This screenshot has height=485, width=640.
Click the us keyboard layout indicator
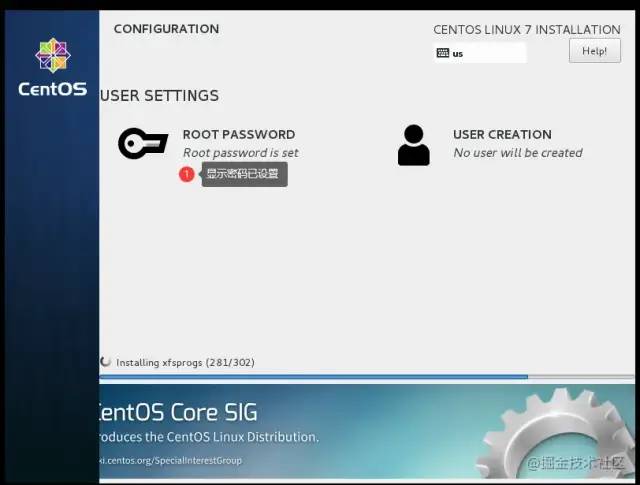tap(480, 53)
